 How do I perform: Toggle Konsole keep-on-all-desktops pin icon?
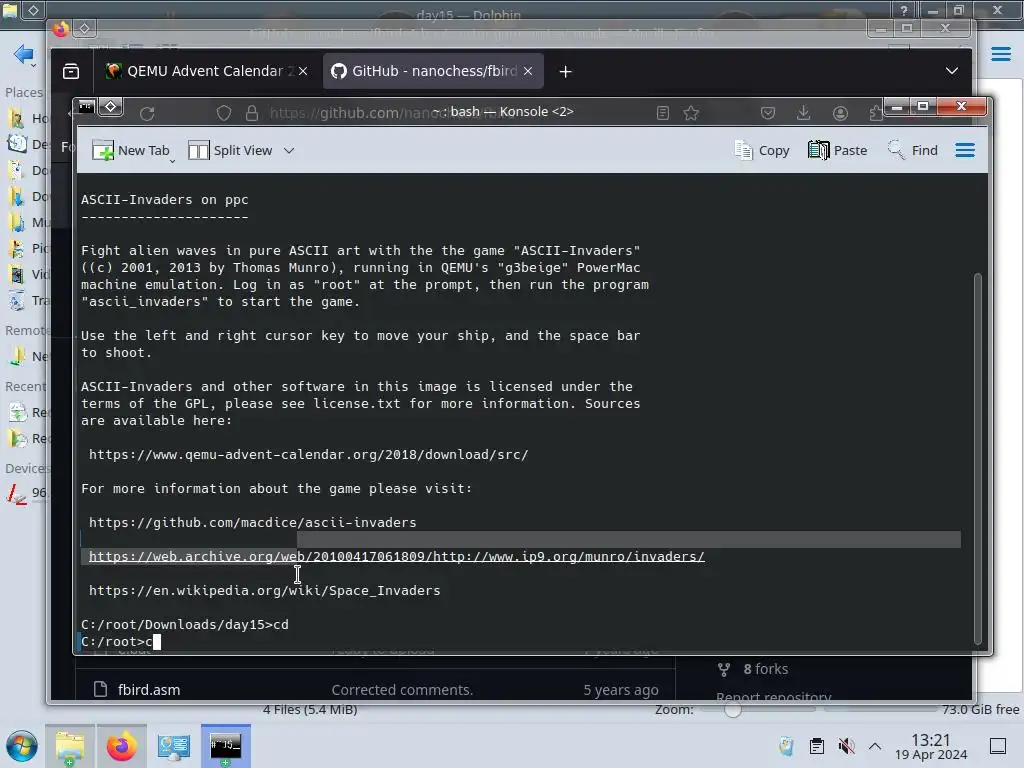111,106
